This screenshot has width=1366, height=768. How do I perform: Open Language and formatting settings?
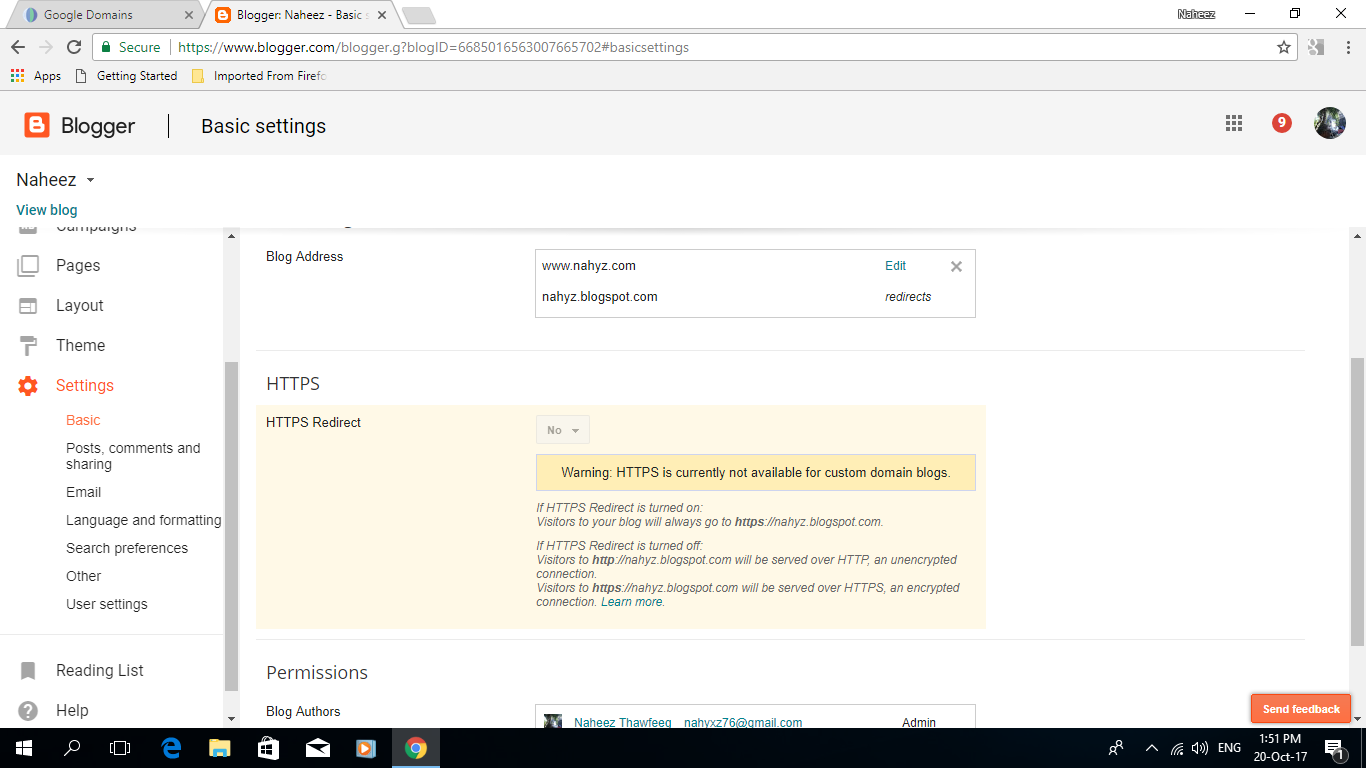click(143, 520)
